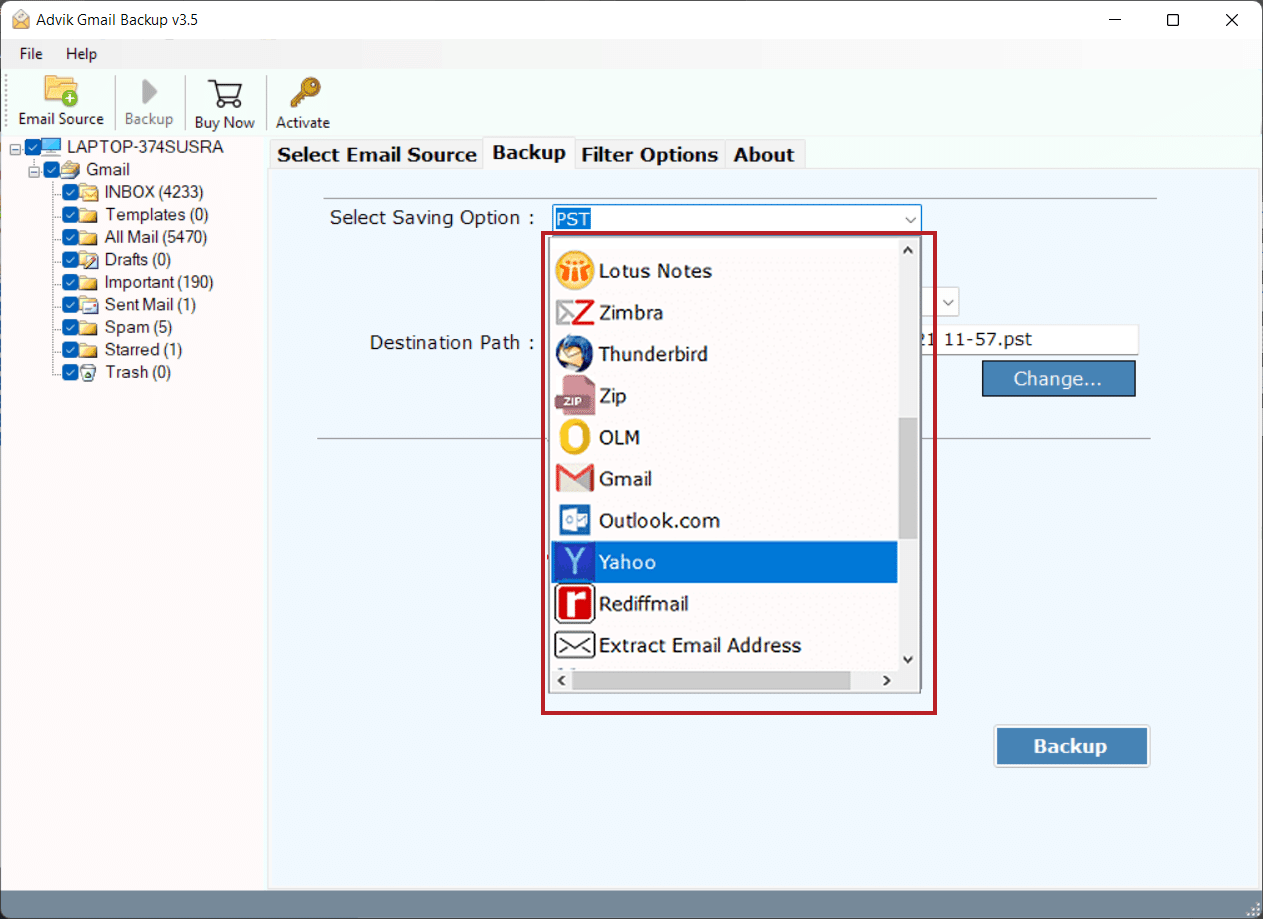This screenshot has height=919, width=1263.
Task: Click the Gmail folder icon in tree
Action: [70, 170]
